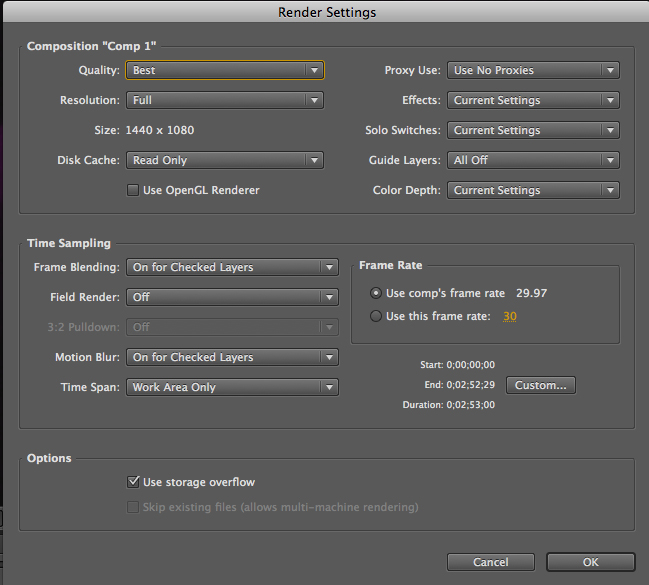Image resolution: width=649 pixels, height=585 pixels.
Task: Confirm render settings with OK
Action: click(591, 562)
